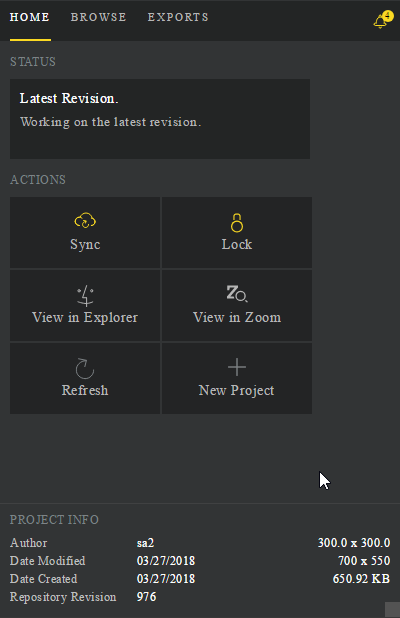400x618 pixels.
Task: Switch to the Browse tab
Action: [x=99, y=17]
